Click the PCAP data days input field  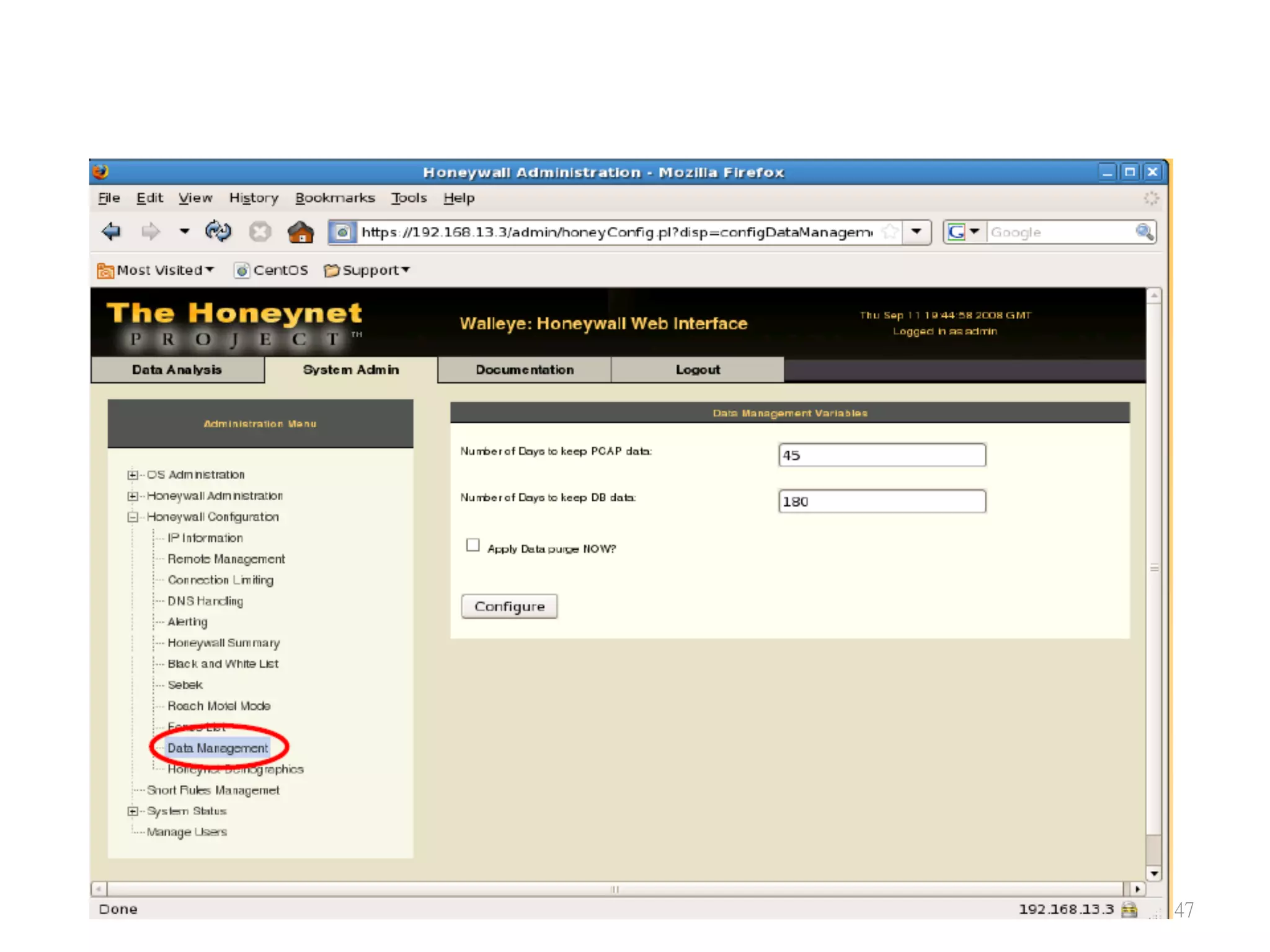pyautogui.click(x=881, y=455)
